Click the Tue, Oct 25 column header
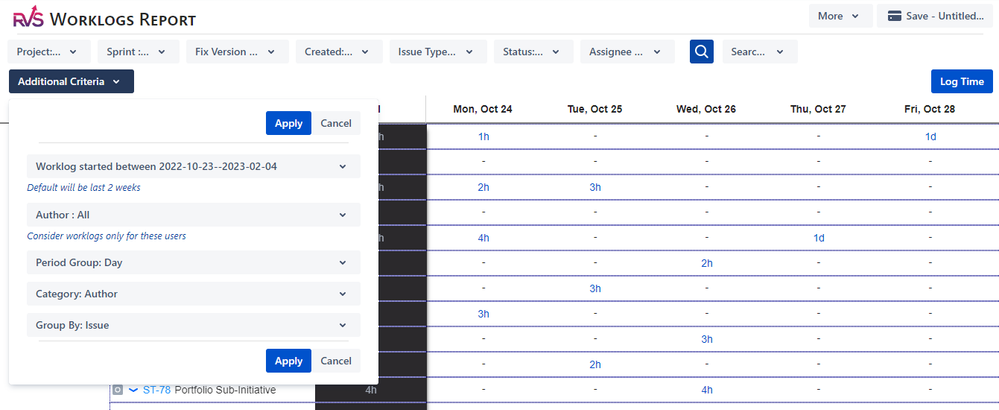The image size is (999, 410). [x=594, y=109]
